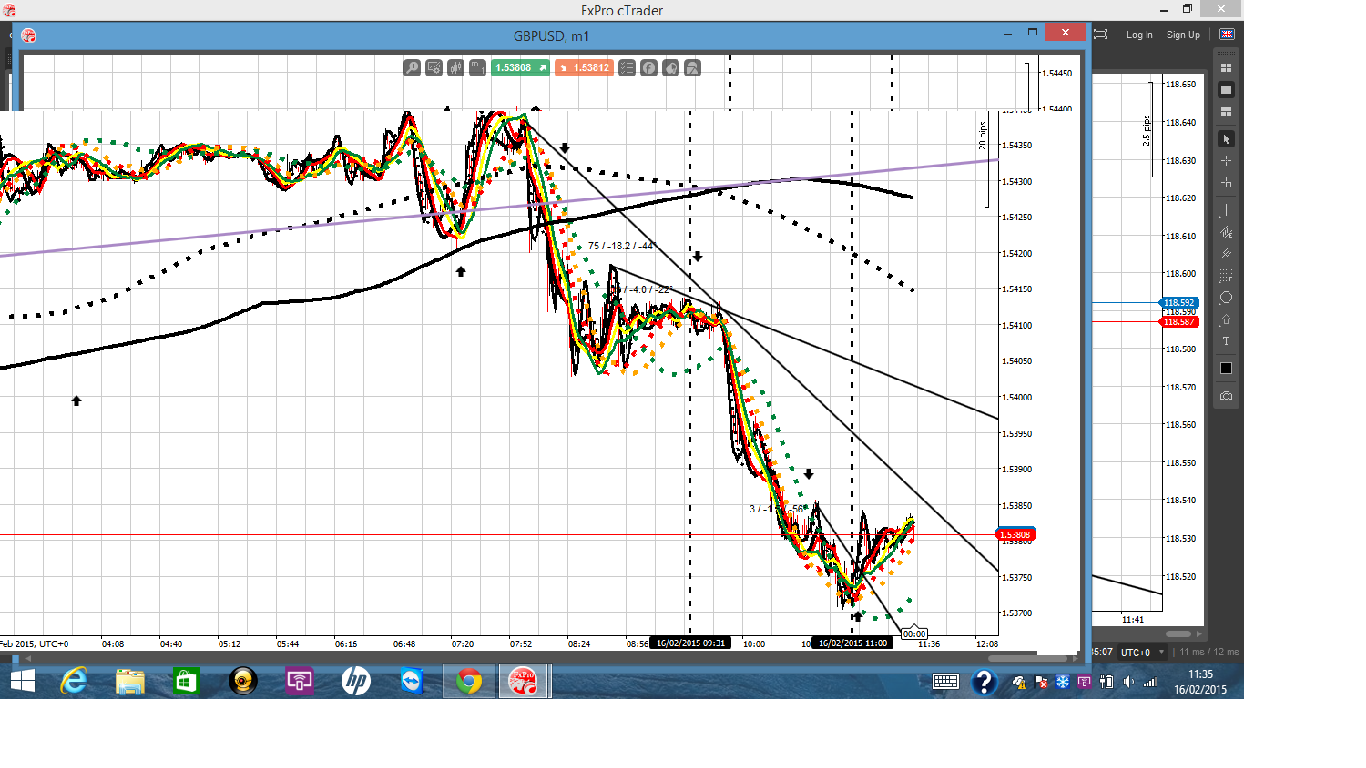The image size is (1366, 768).
Task: Click Sign Up at the top
Action: [1183, 35]
